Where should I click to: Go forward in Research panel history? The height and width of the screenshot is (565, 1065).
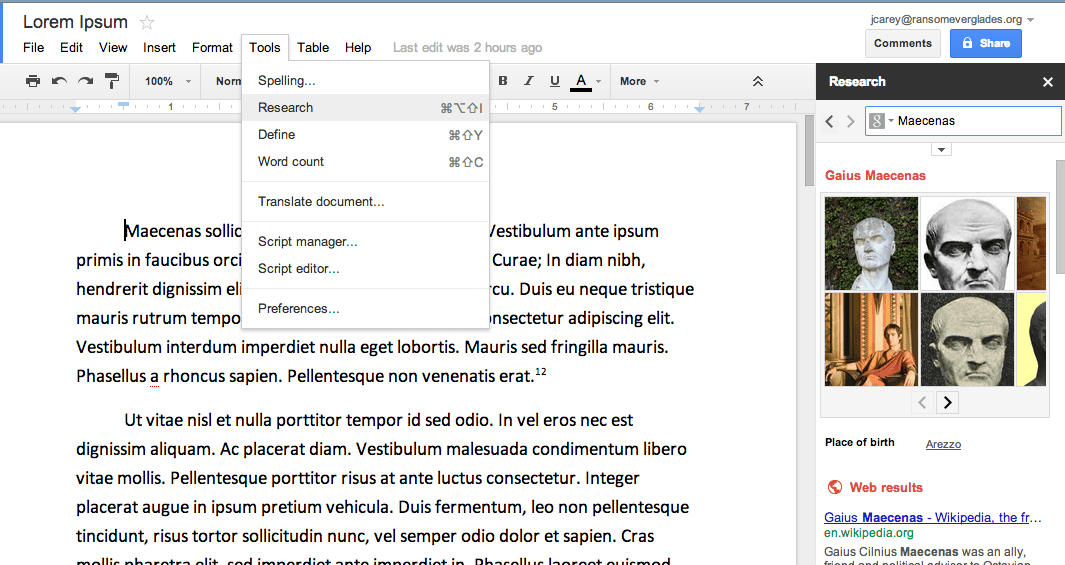(x=850, y=121)
